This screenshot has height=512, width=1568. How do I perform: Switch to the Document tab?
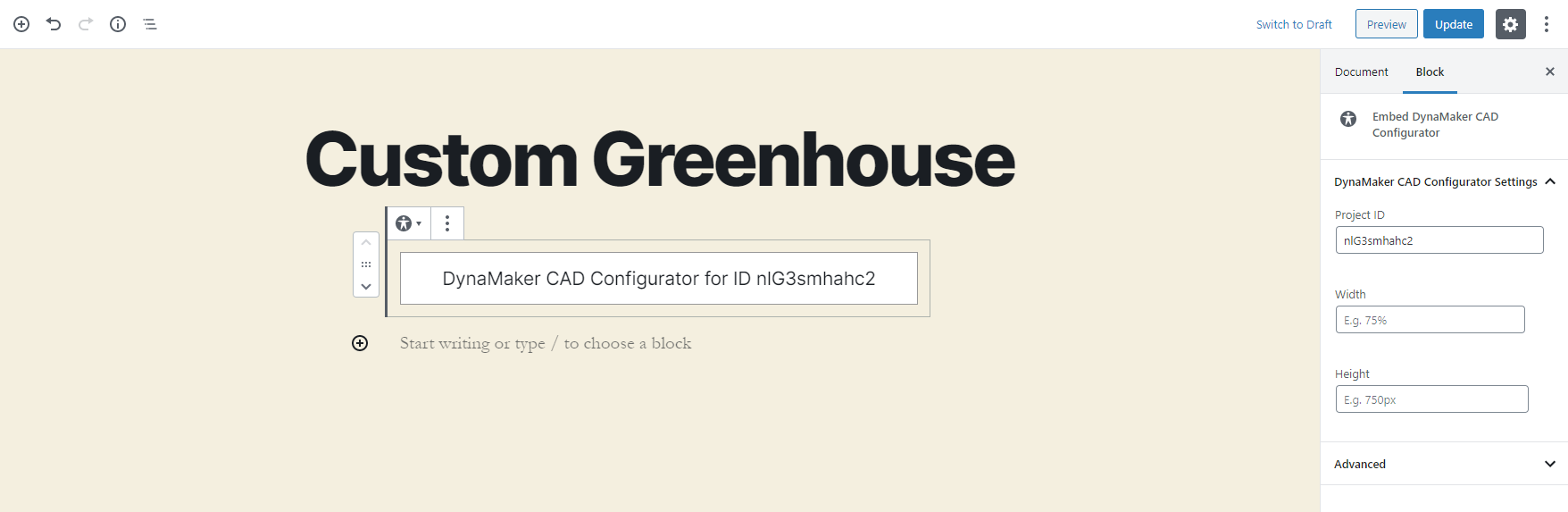[x=1361, y=71]
